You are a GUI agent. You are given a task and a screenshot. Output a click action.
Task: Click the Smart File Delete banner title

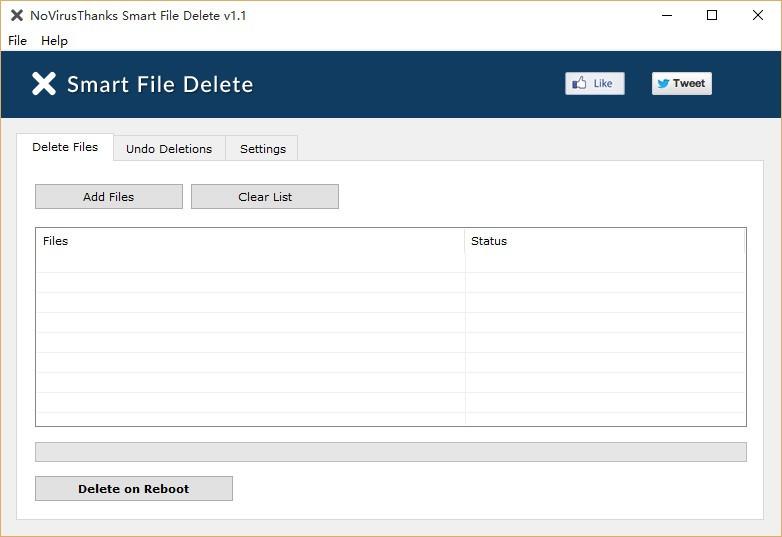[x=160, y=84]
